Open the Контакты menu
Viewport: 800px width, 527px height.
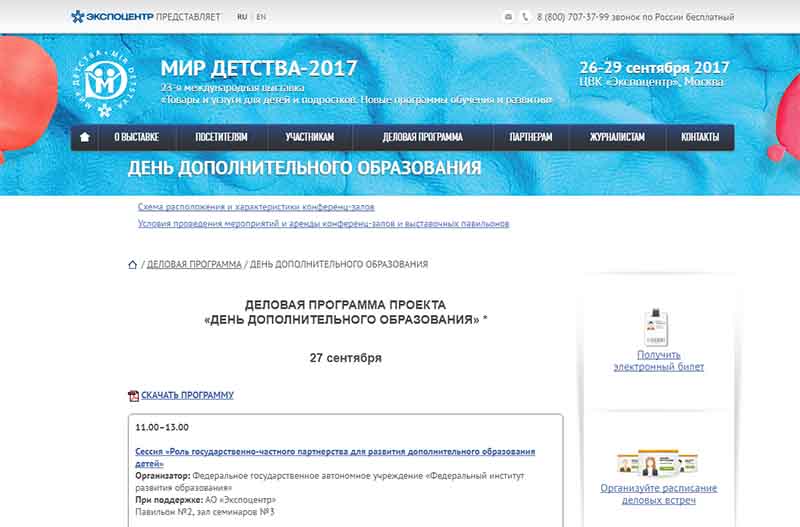[x=700, y=137]
